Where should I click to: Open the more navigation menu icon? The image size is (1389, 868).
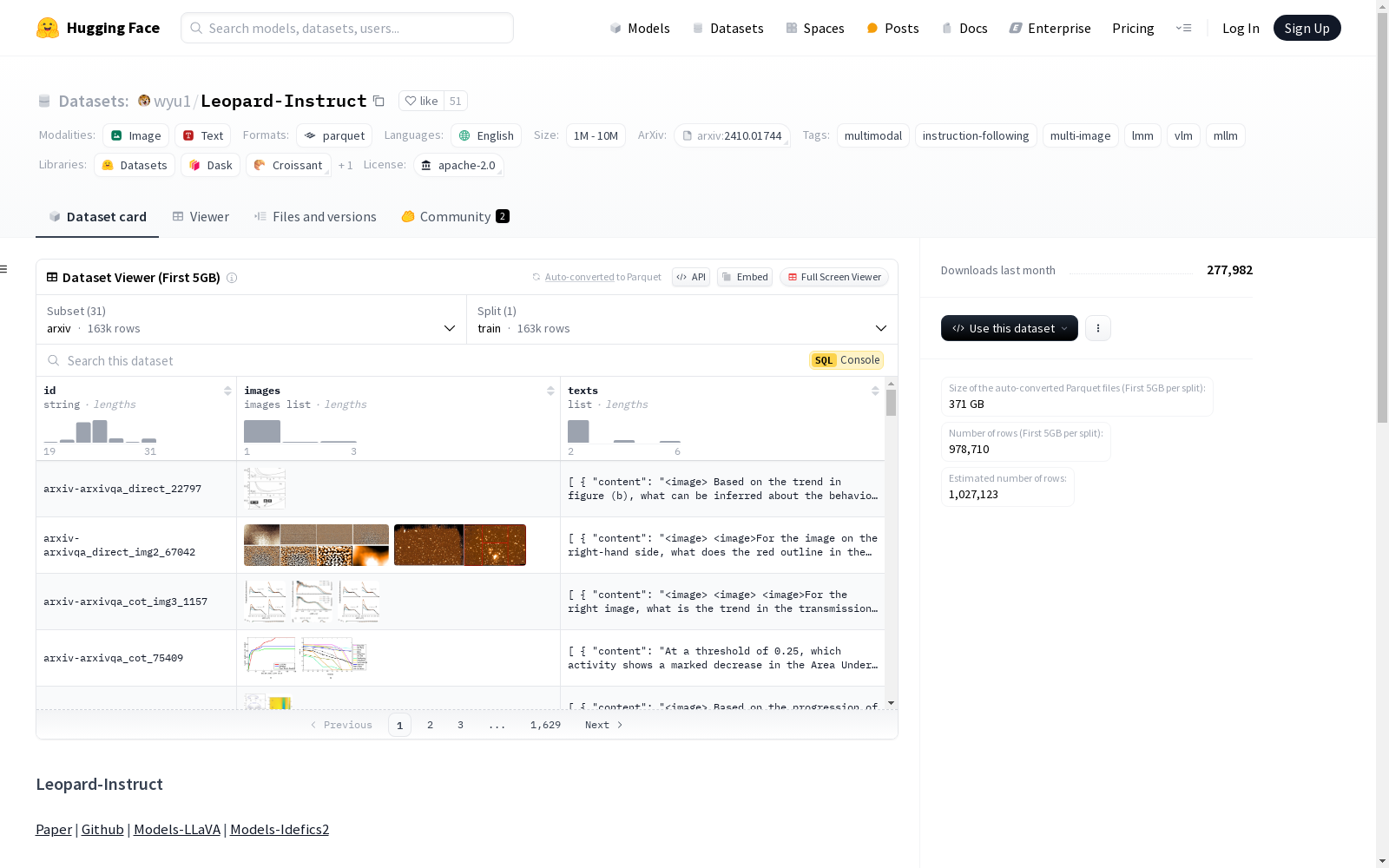[x=1183, y=28]
